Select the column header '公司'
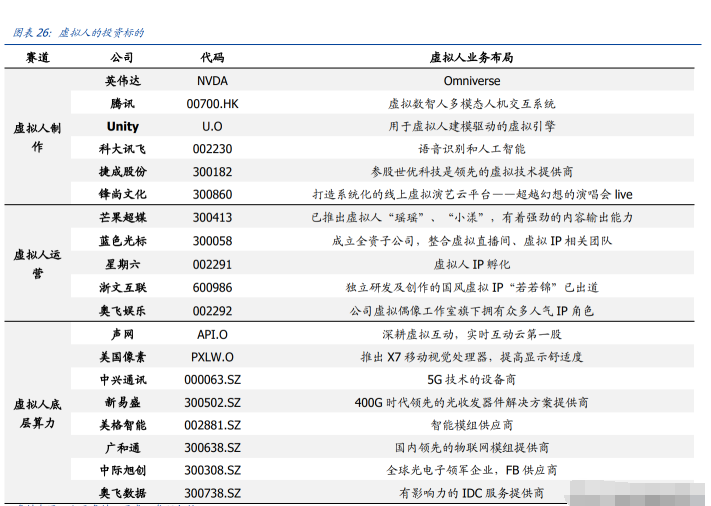711x506 pixels. coord(122,58)
